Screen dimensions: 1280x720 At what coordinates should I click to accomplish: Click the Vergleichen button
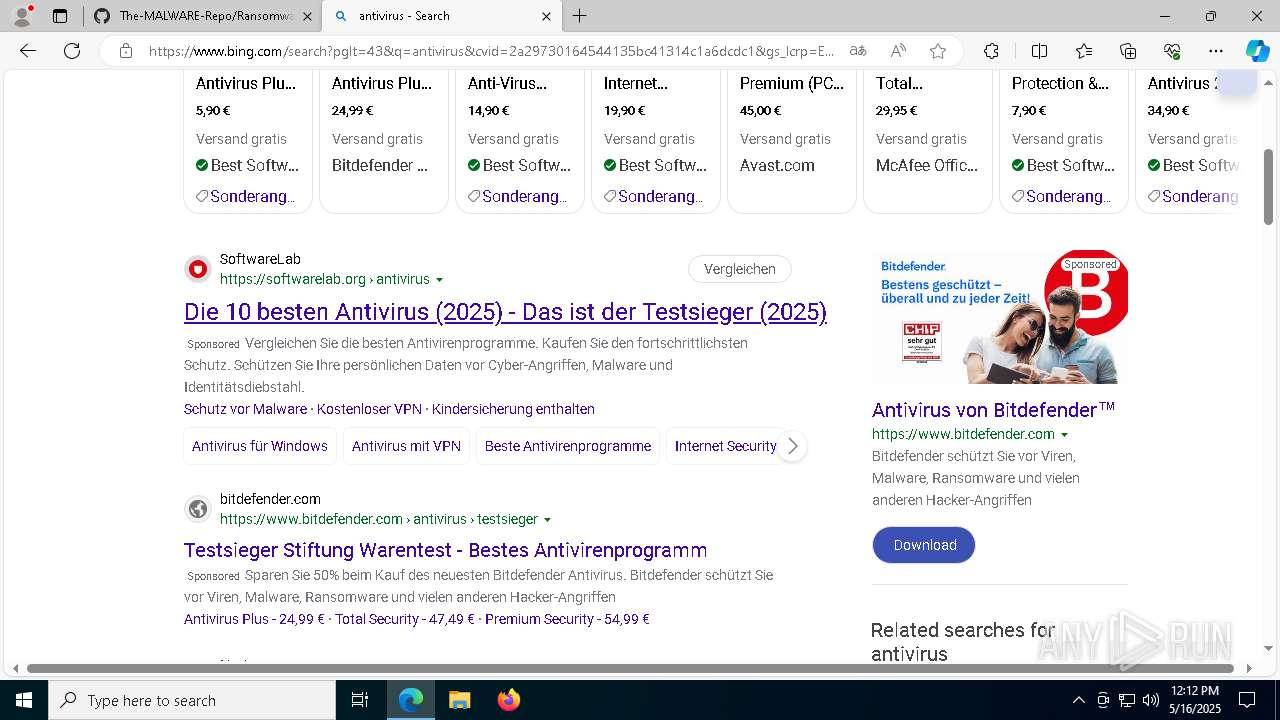click(740, 269)
